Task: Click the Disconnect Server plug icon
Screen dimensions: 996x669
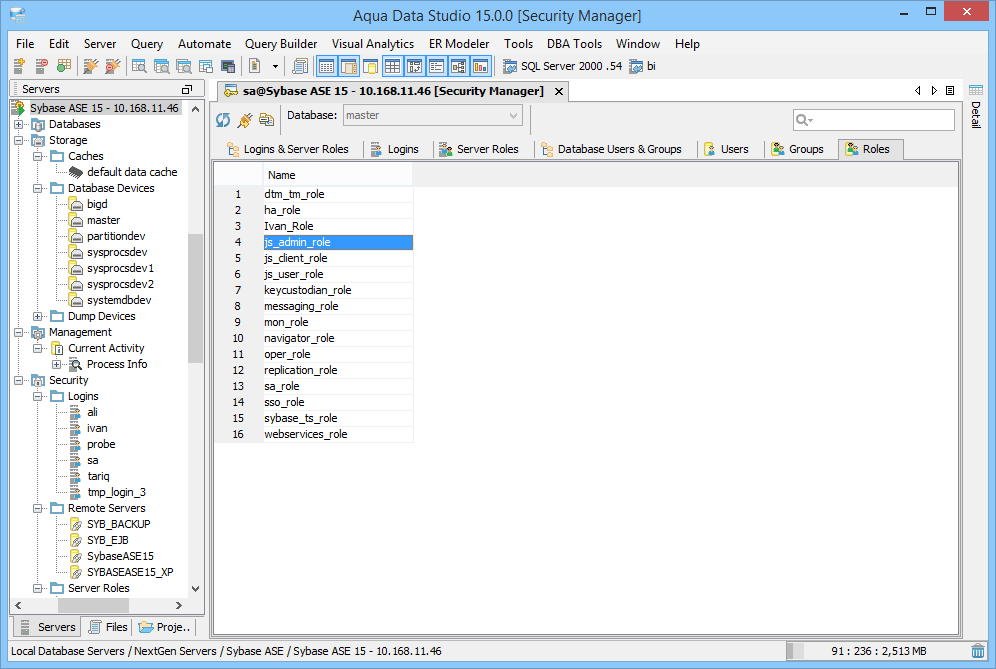Action: click(x=112, y=65)
